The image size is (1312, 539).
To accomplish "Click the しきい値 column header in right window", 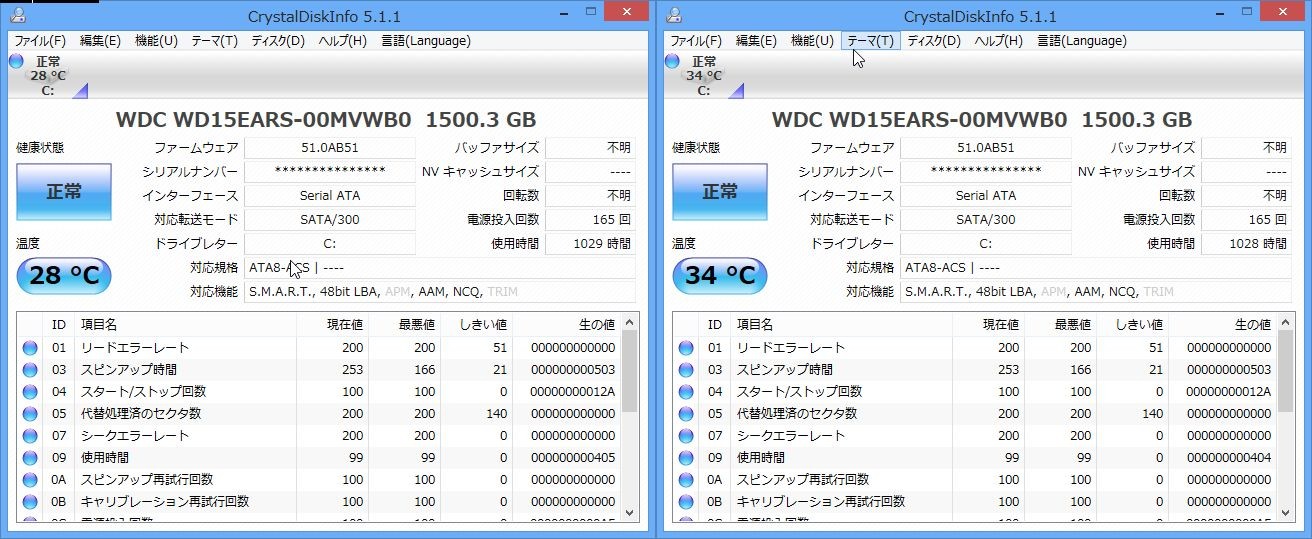I will point(1132,325).
